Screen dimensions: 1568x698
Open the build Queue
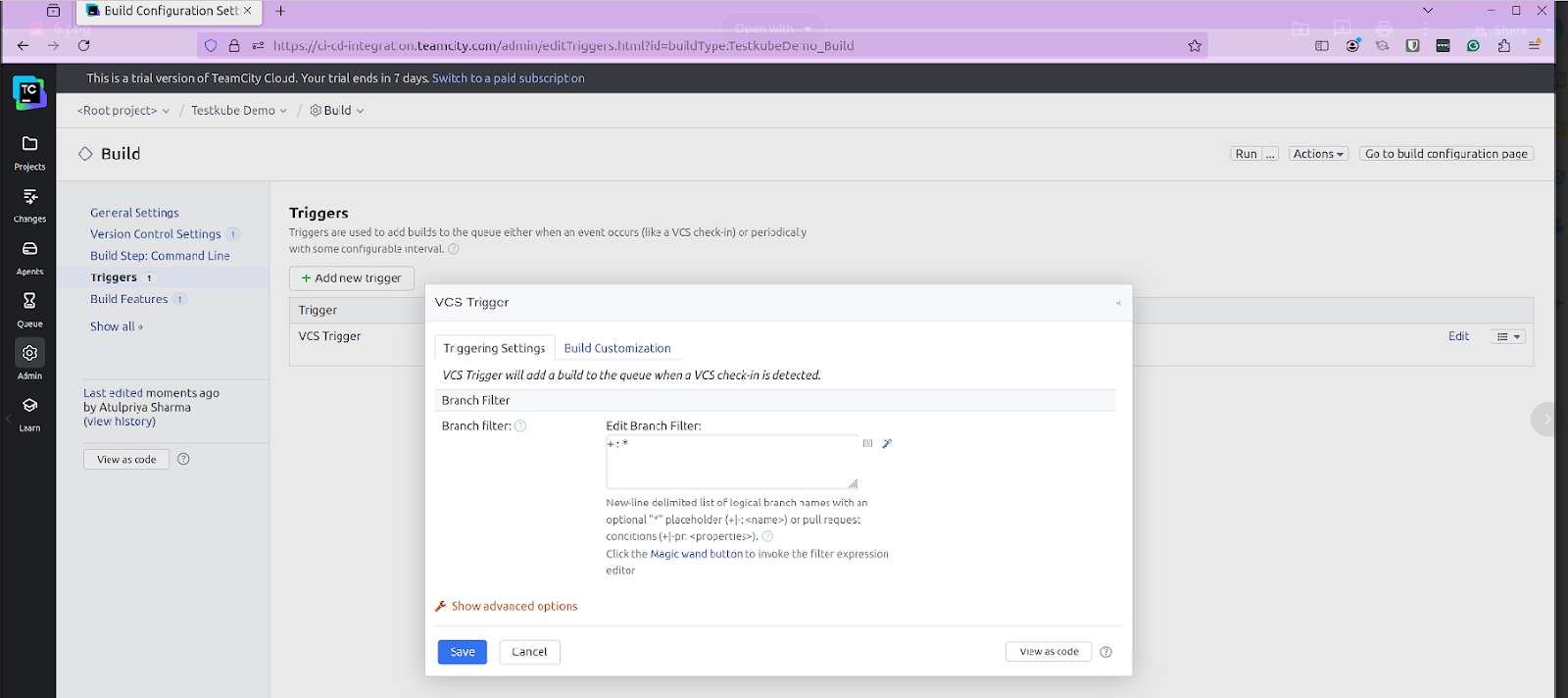click(x=29, y=310)
